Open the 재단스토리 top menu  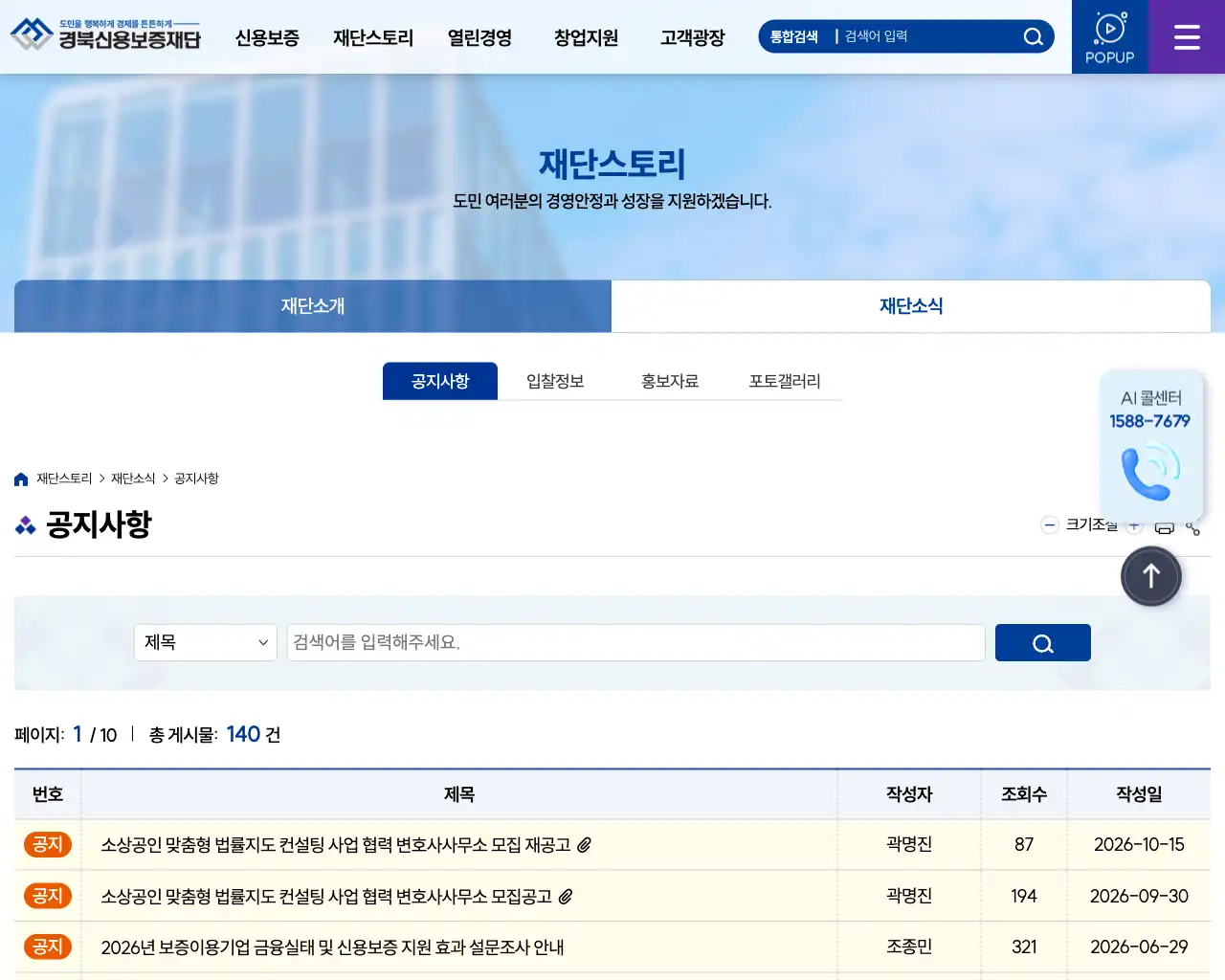coord(373,38)
